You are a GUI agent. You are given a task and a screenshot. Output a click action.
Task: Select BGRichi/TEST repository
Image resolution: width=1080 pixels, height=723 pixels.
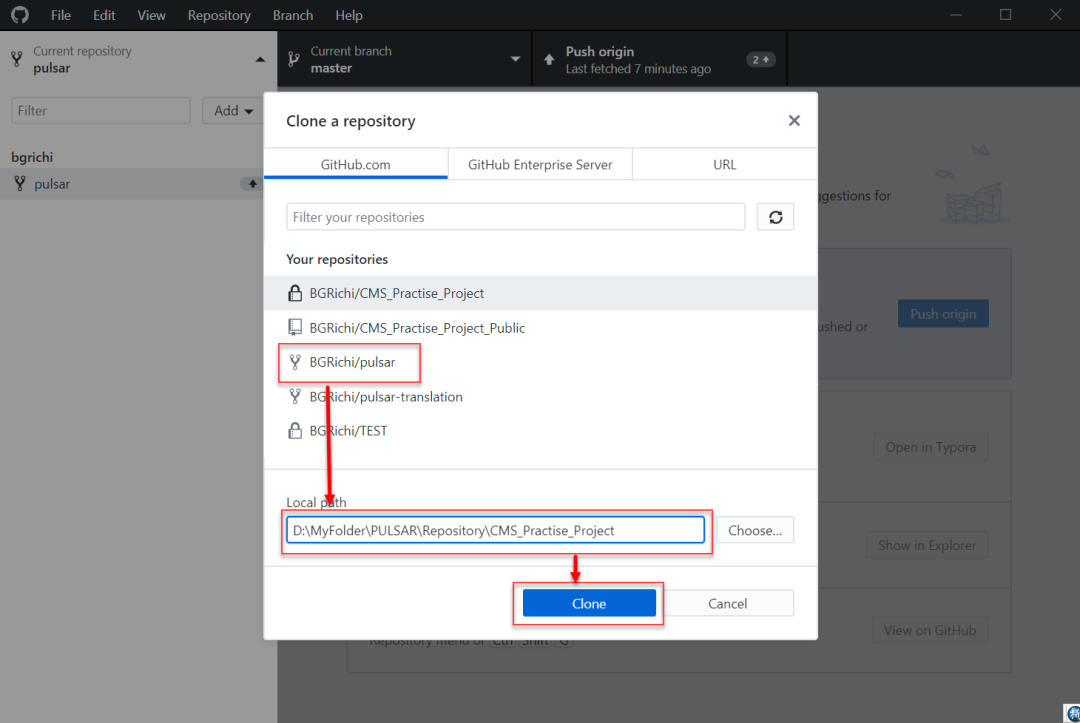coord(541,431)
